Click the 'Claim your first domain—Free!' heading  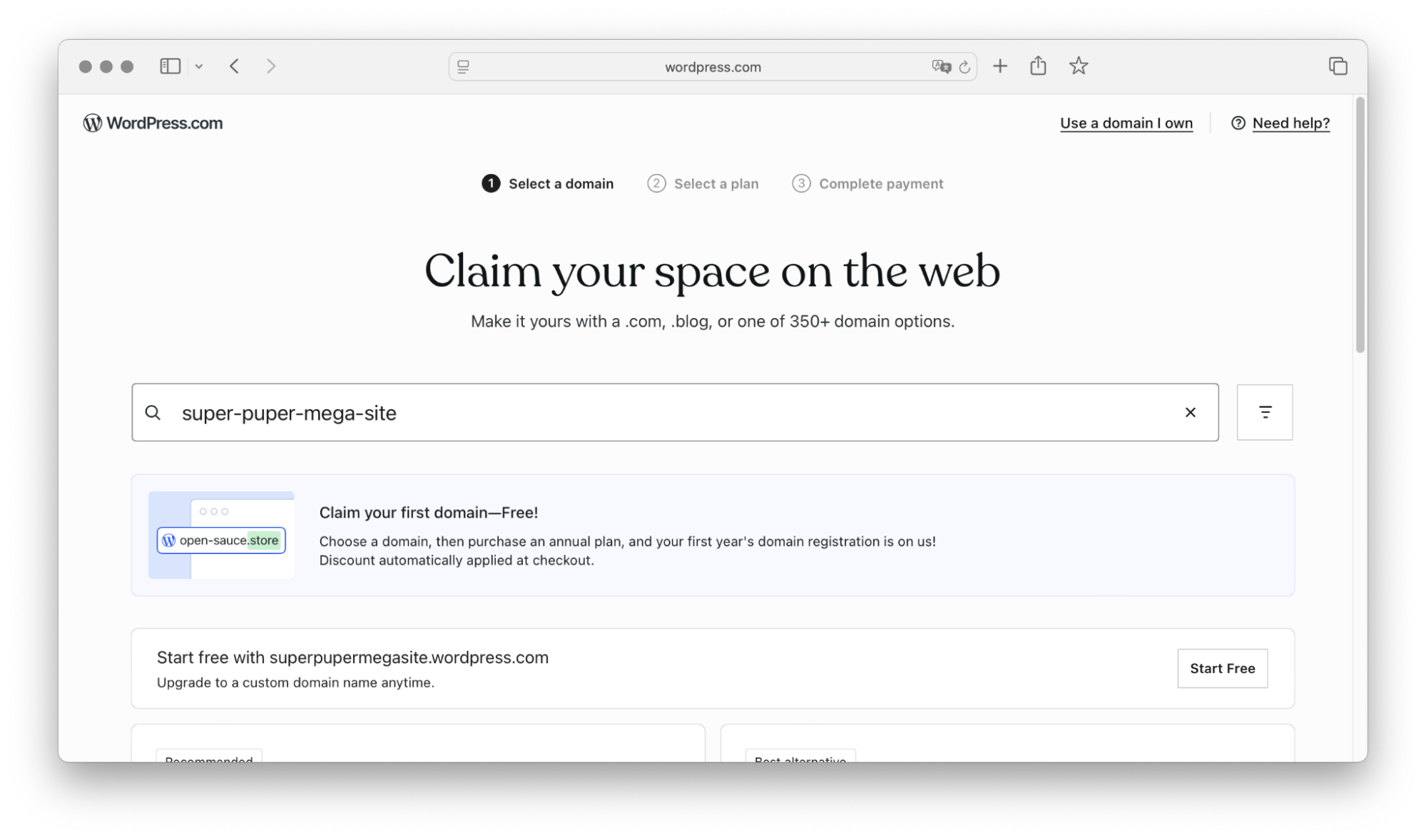429,512
